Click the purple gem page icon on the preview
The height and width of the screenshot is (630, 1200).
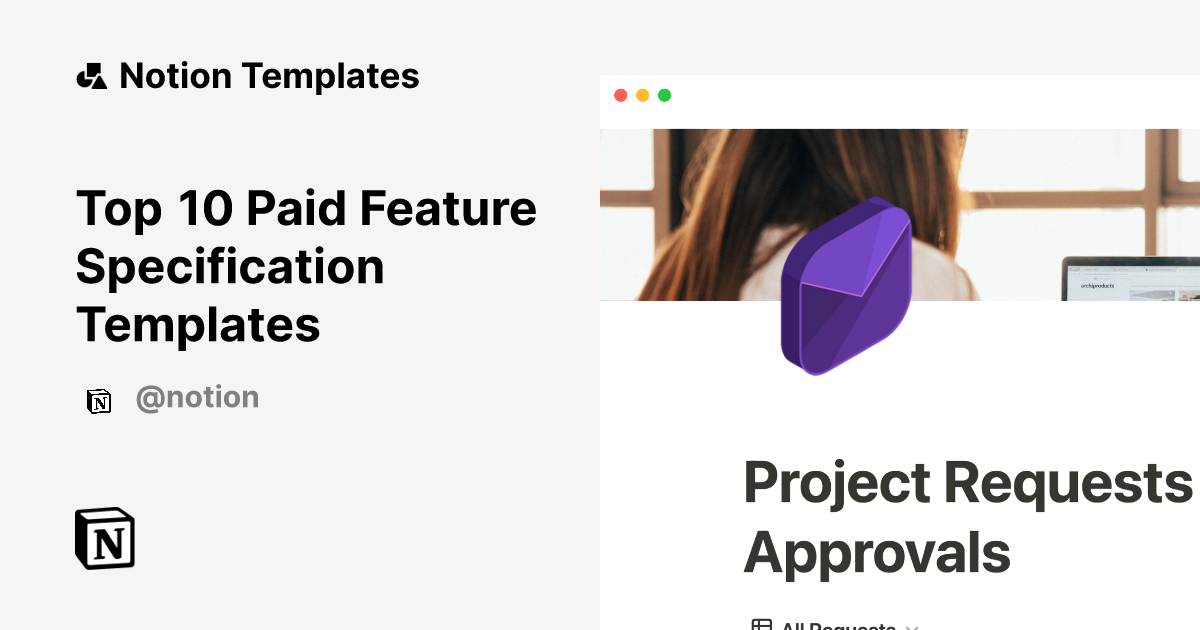click(846, 287)
